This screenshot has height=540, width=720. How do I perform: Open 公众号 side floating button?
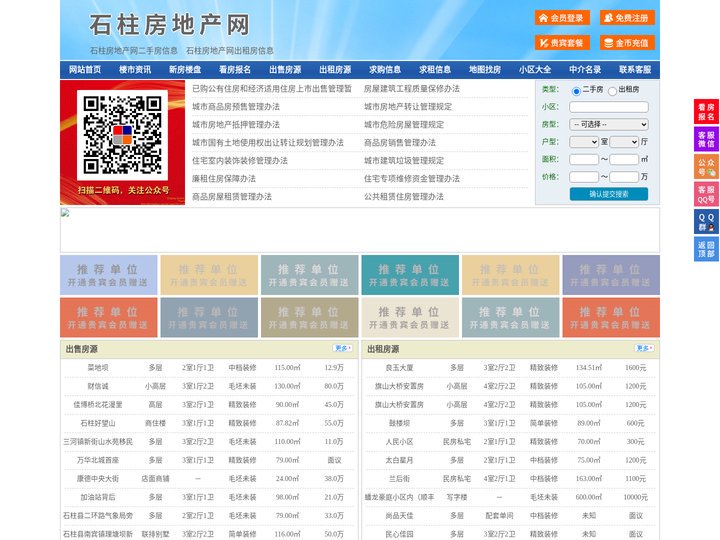(x=706, y=167)
